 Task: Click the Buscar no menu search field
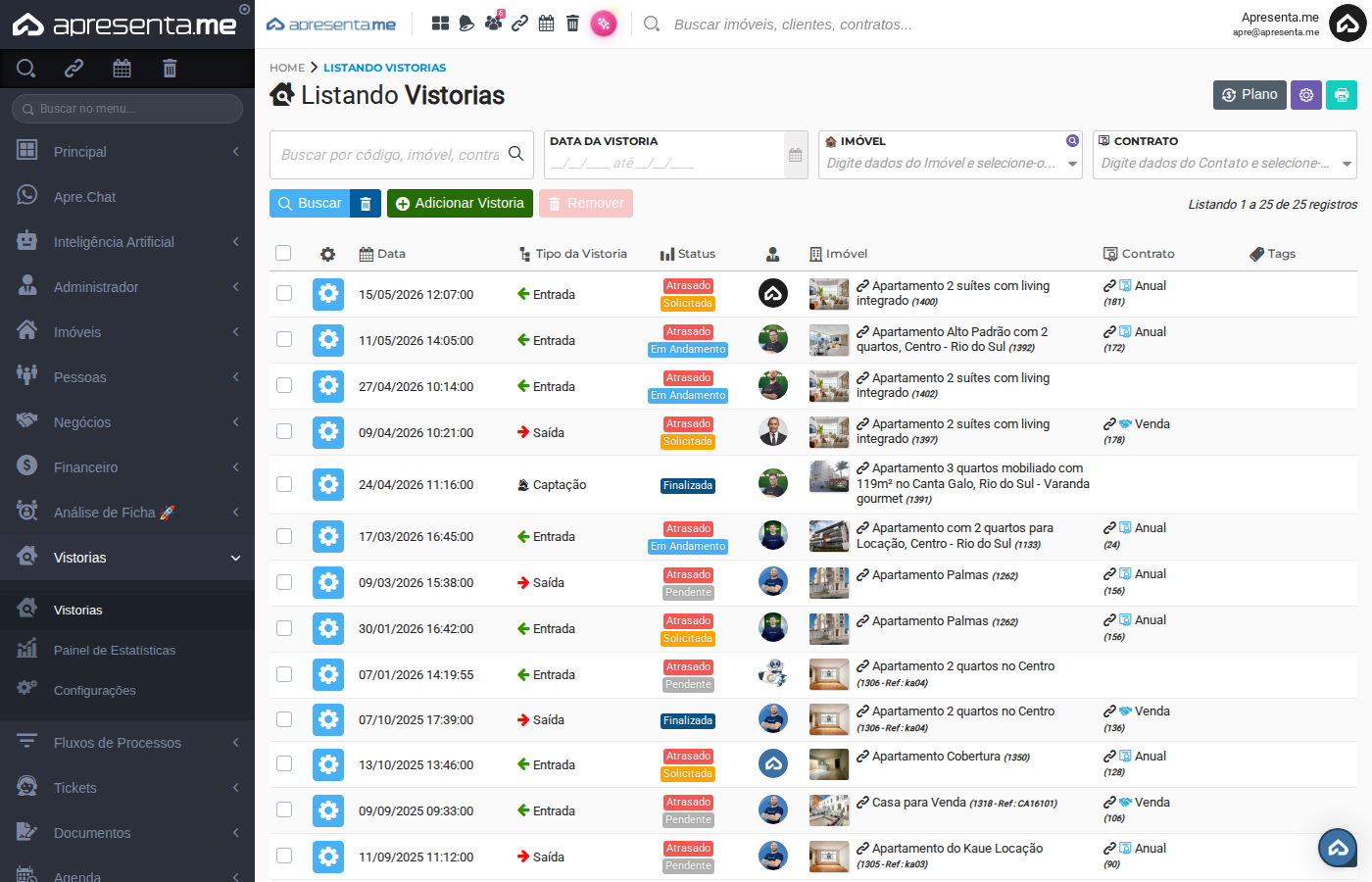[127, 109]
